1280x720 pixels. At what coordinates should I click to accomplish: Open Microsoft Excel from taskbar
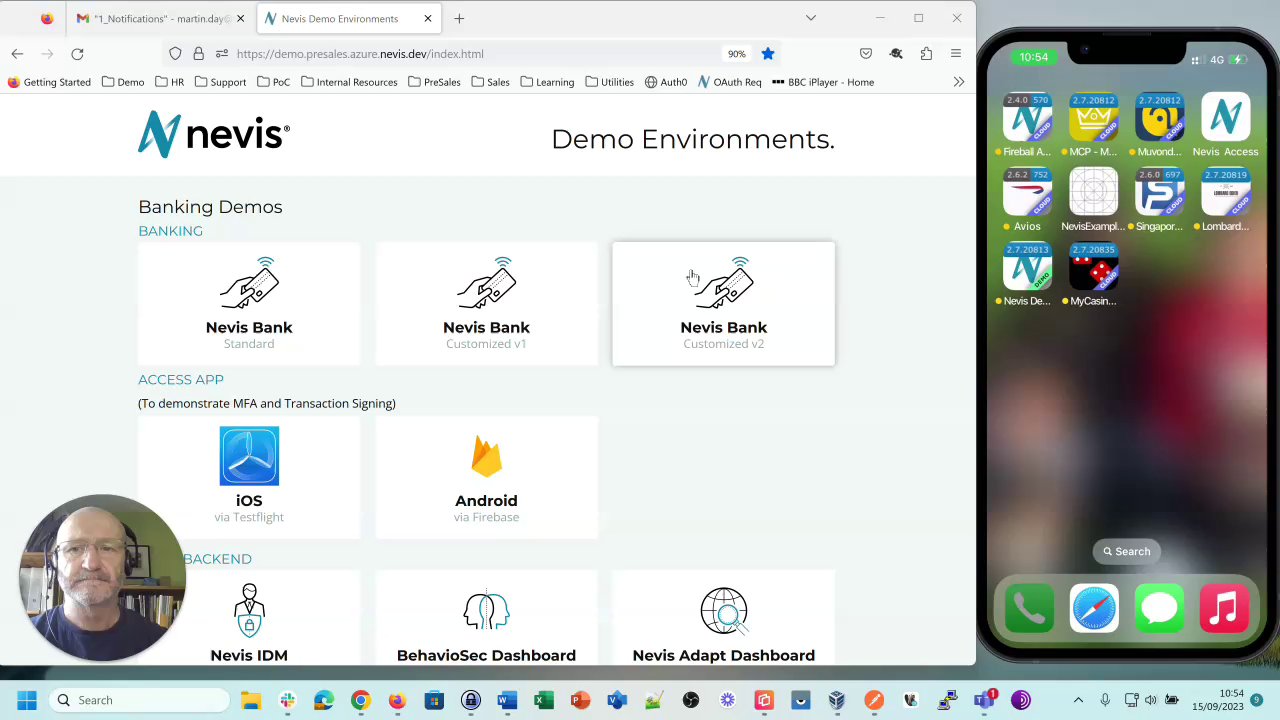pos(544,700)
